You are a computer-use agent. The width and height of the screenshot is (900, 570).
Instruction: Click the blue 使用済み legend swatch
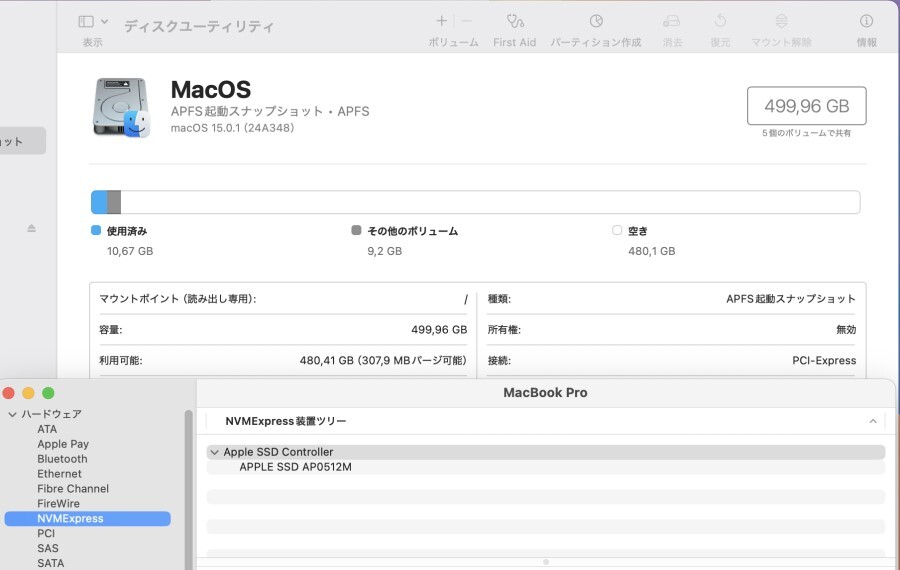pyautogui.click(x=96, y=230)
